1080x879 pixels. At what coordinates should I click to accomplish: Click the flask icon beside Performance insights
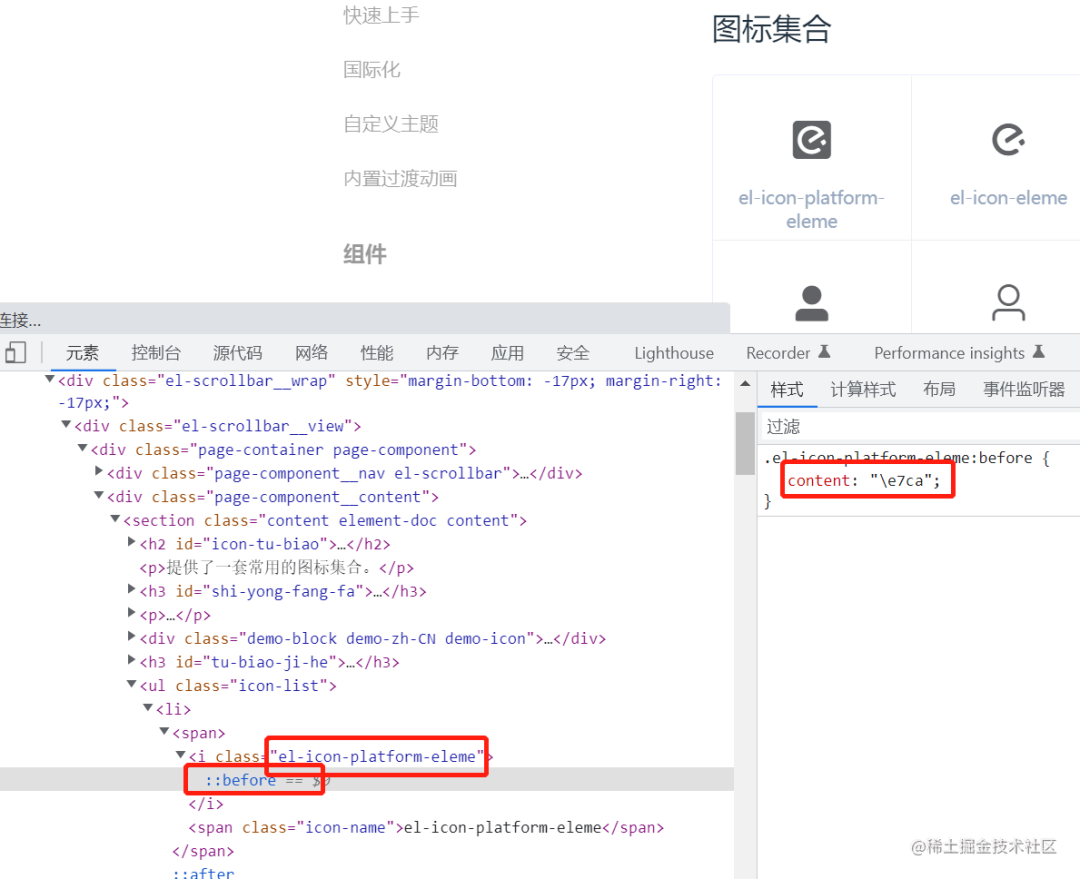tap(1039, 352)
